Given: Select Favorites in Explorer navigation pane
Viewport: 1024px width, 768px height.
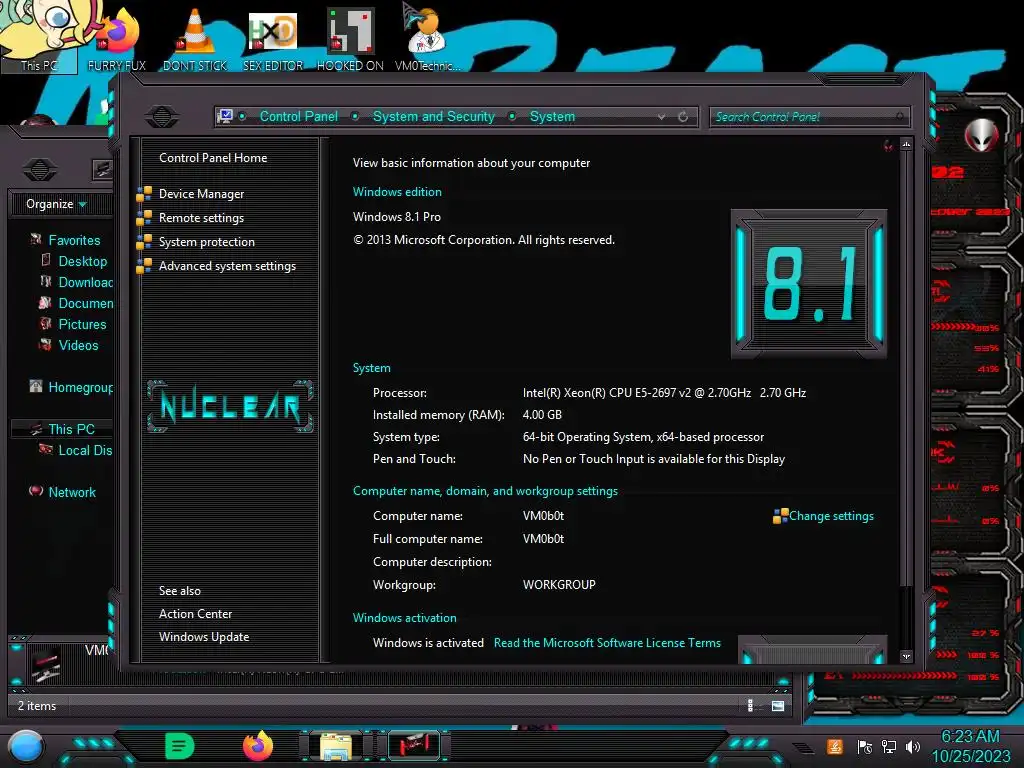Looking at the screenshot, I should click(74, 240).
